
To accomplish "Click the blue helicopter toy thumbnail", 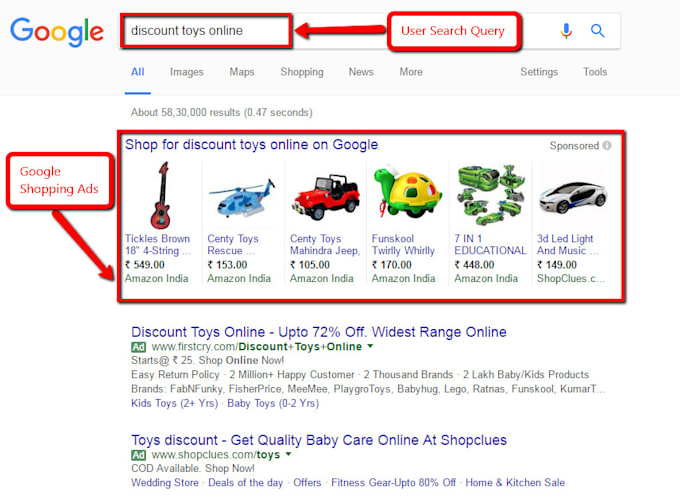I will coord(242,197).
